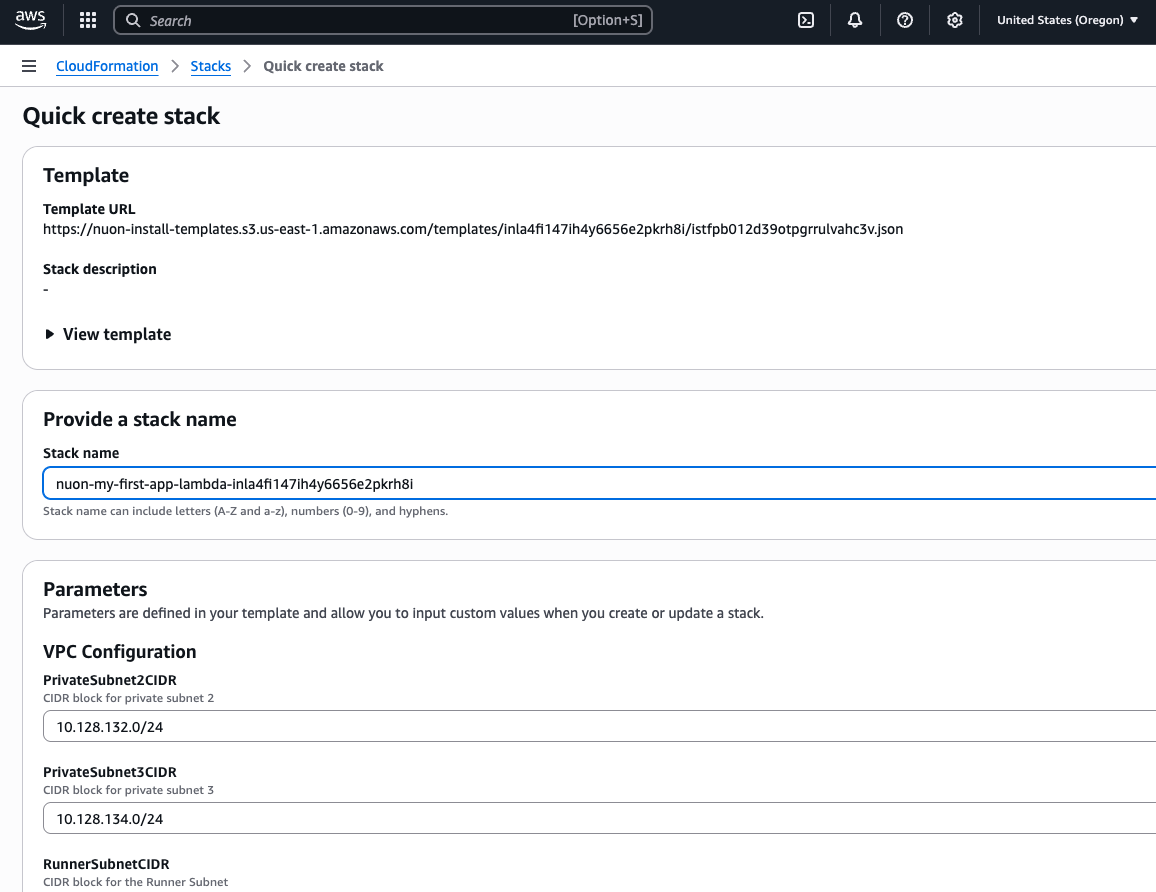Screen dimensions: 1156x892
Task: Go to CloudFormation breadcrumb link
Action: pyautogui.click(x=107, y=66)
